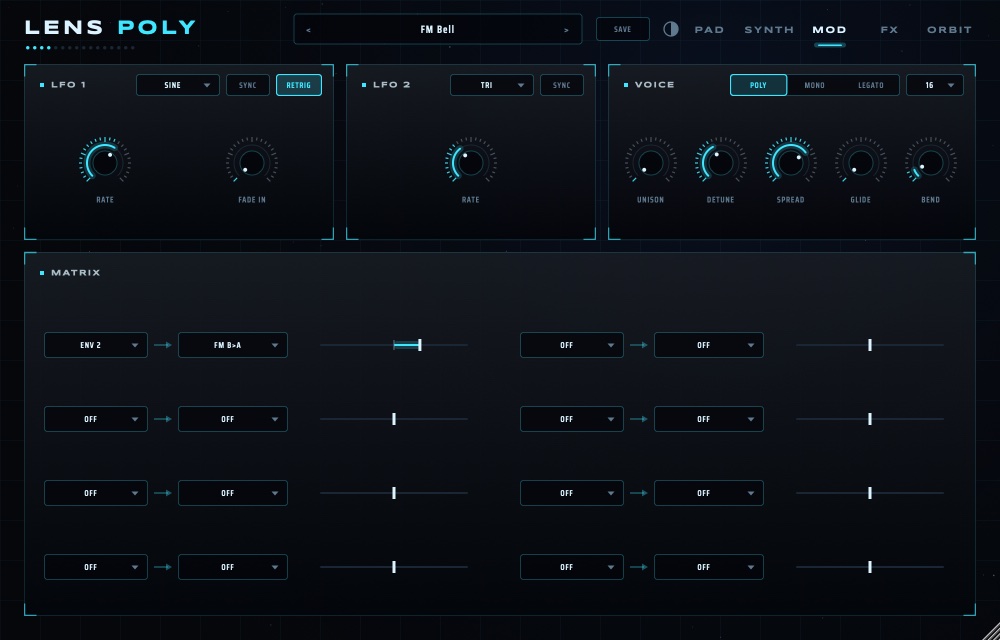Click the amount slider in fourth right matrix row
The width and height of the screenshot is (1000, 640).
click(x=870, y=567)
